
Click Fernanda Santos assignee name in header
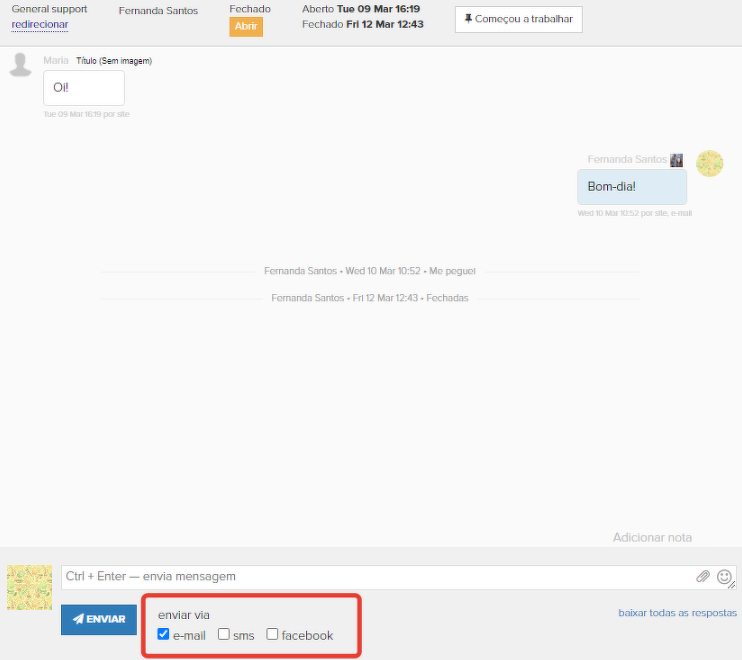point(158,11)
